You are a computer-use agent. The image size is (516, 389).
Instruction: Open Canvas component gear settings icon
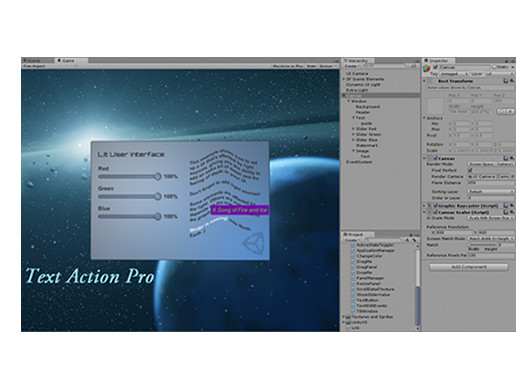click(x=512, y=158)
